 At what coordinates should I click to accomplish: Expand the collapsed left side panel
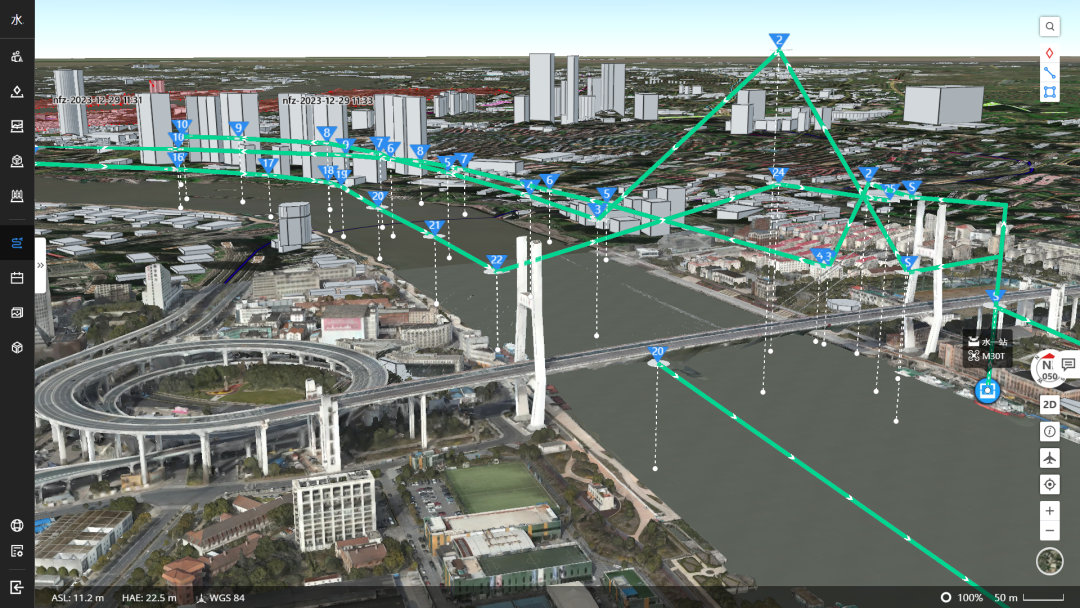click(x=41, y=265)
